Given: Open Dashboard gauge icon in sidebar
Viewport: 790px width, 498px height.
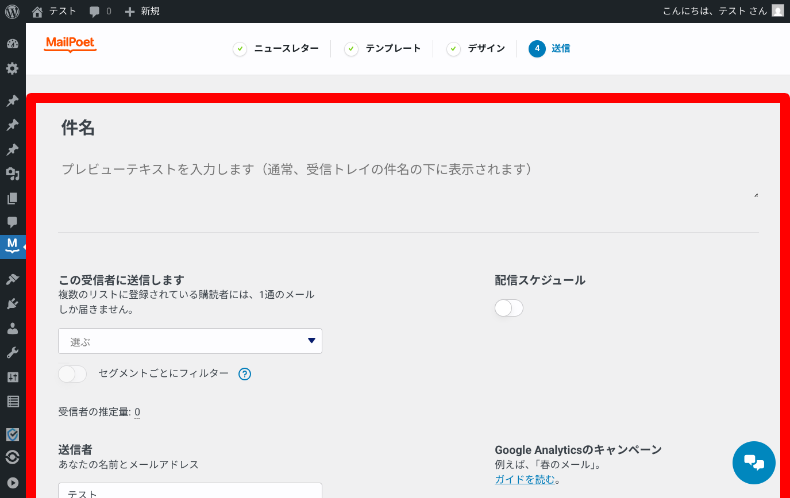Looking at the screenshot, I should coord(13,44).
